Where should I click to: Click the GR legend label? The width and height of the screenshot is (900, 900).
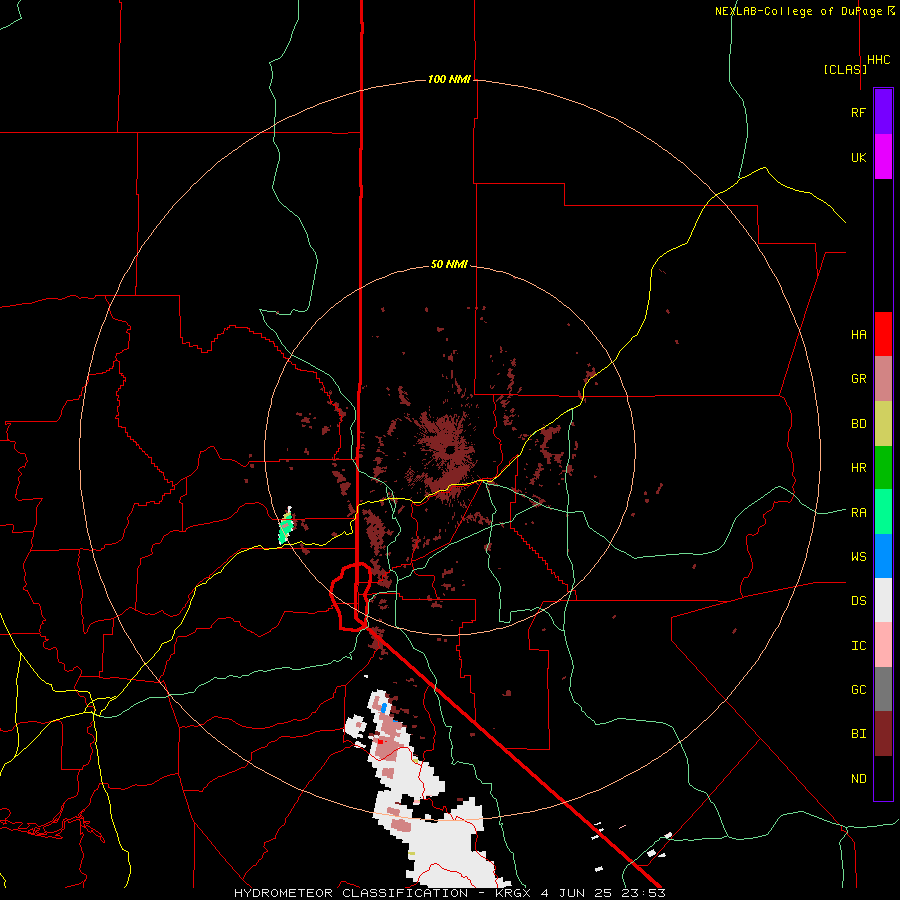click(858, 379)
